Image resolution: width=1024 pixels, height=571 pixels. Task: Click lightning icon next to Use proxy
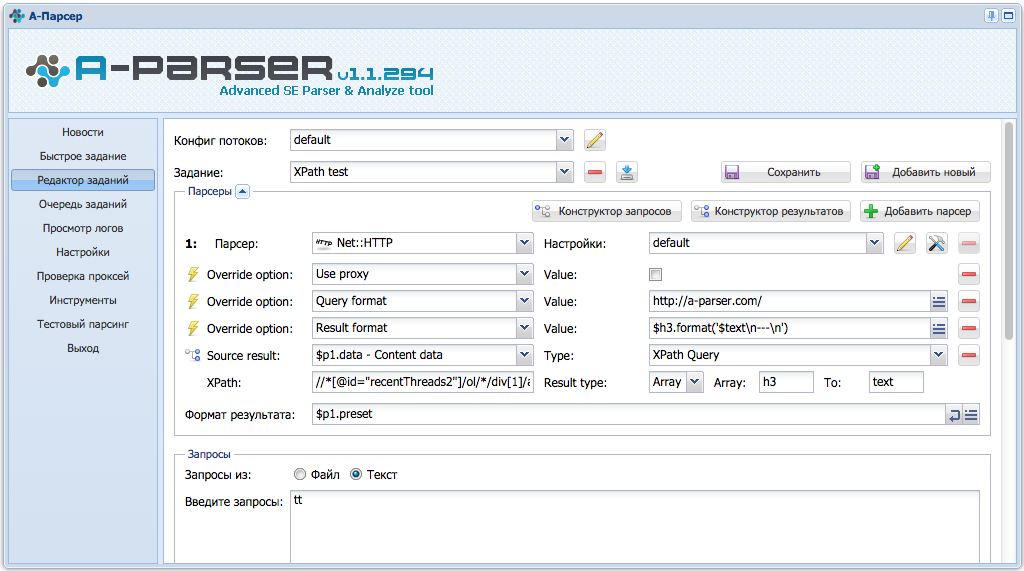193,274
